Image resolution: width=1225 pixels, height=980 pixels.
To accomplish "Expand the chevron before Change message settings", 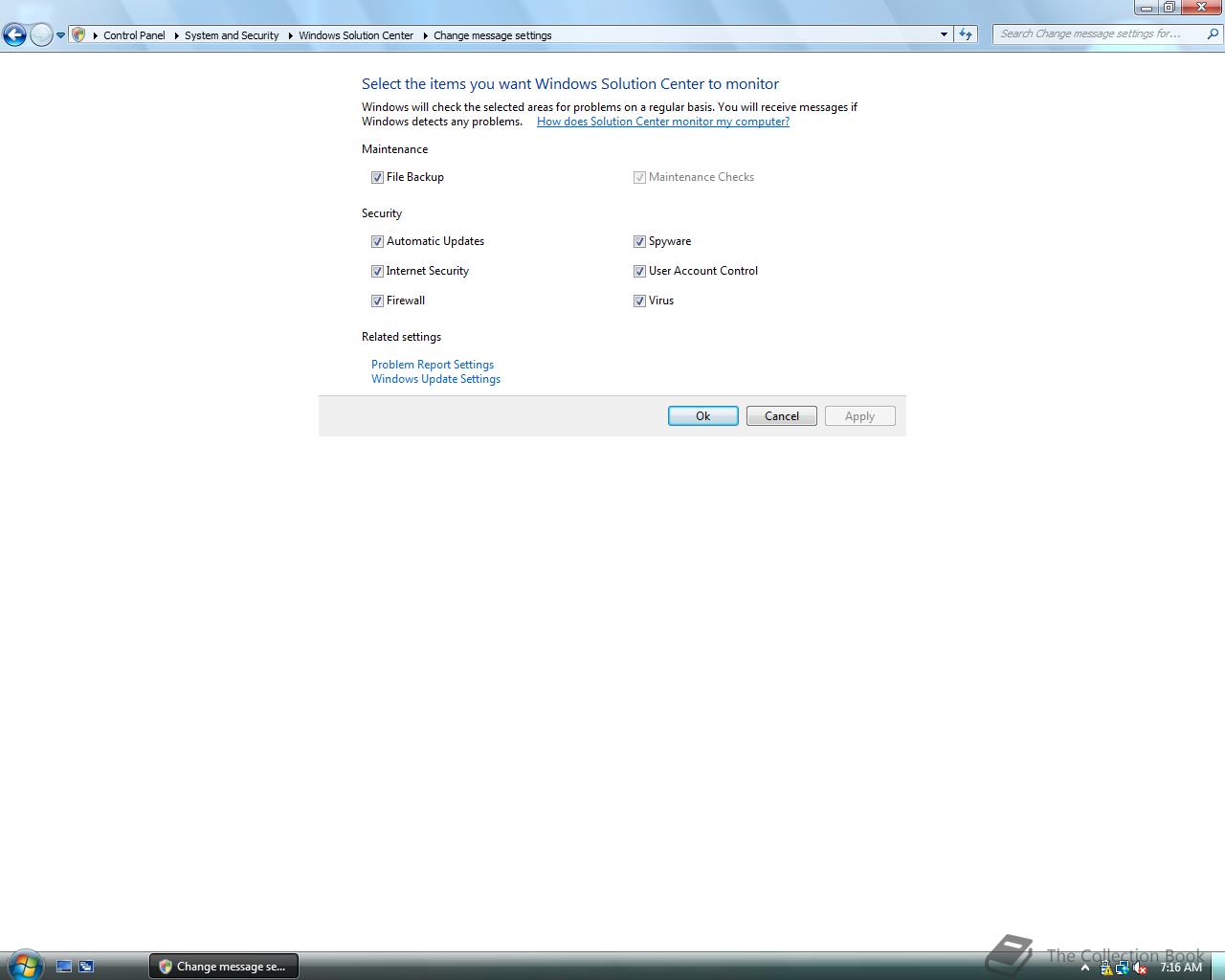I will [x=426, y=35].
